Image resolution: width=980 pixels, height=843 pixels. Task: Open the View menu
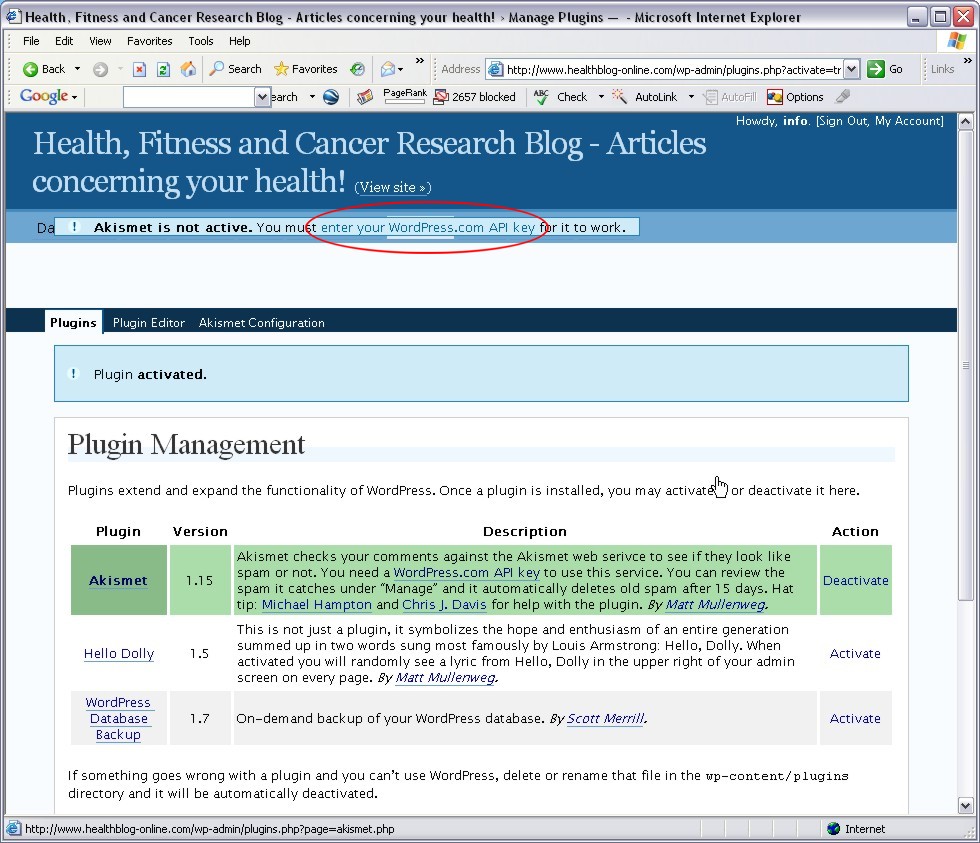pos(100,41)
